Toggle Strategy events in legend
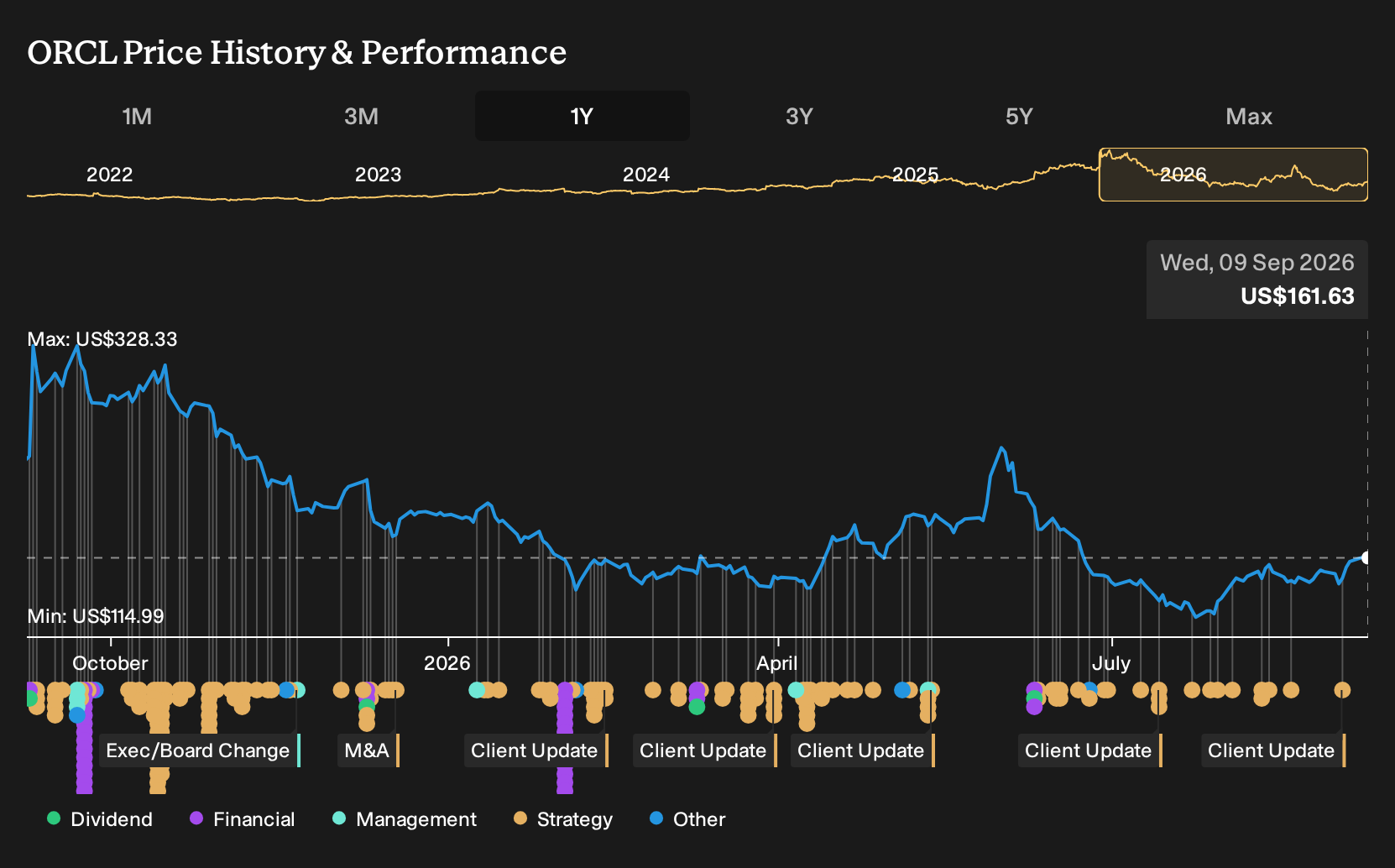This screenshot has height=868, width=1395. [563, 819]
